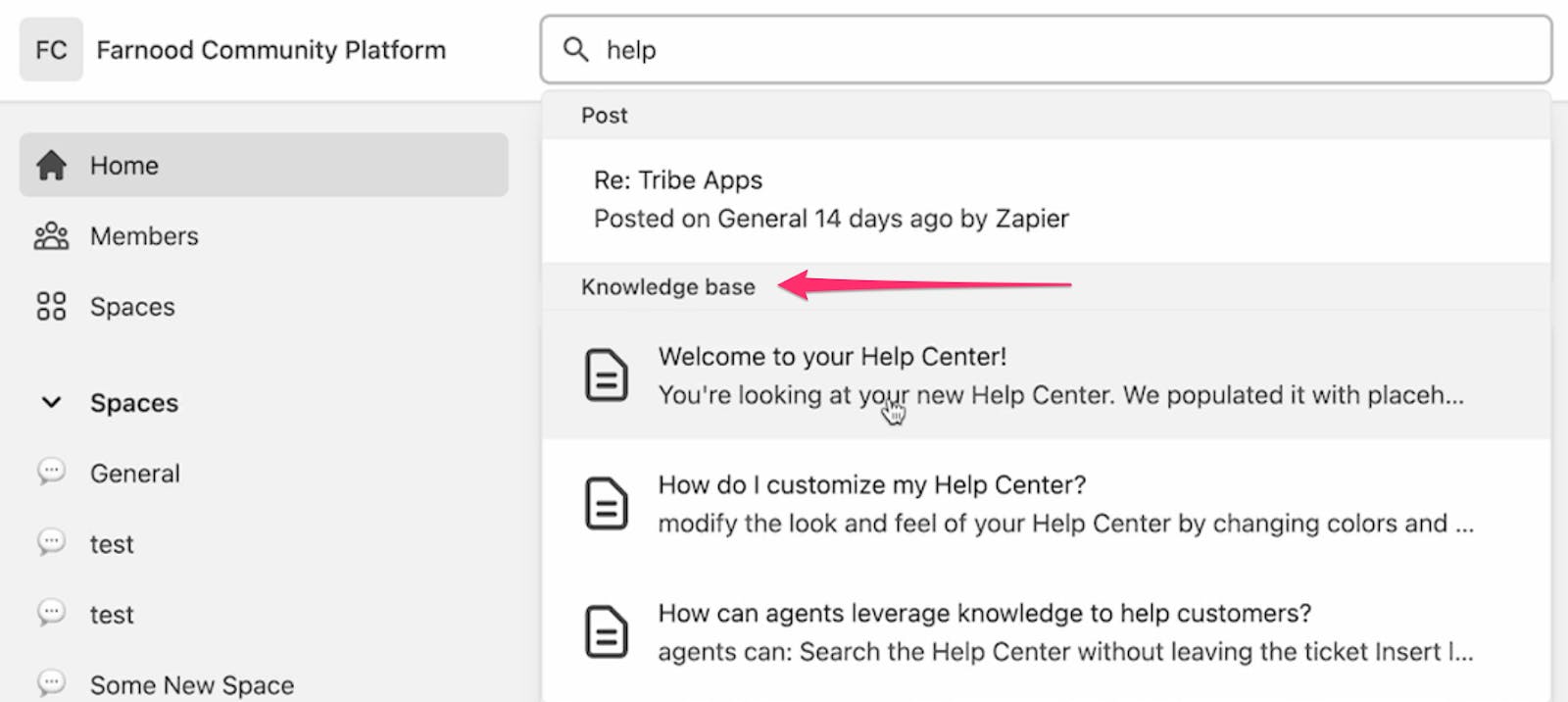Click the Some New Space bubble icon

51,682
